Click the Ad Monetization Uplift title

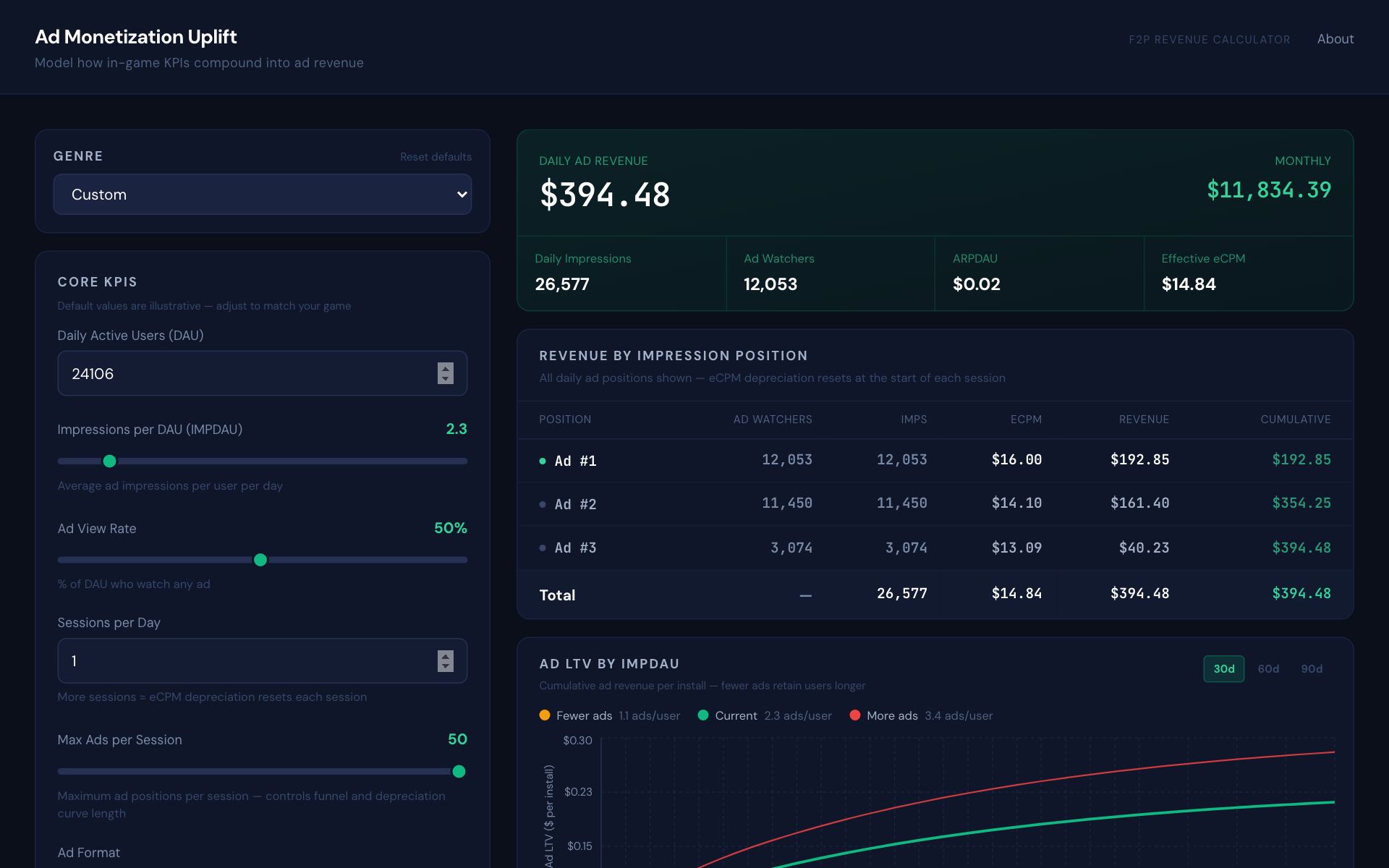pyautogui.click(x=136, y=37)
